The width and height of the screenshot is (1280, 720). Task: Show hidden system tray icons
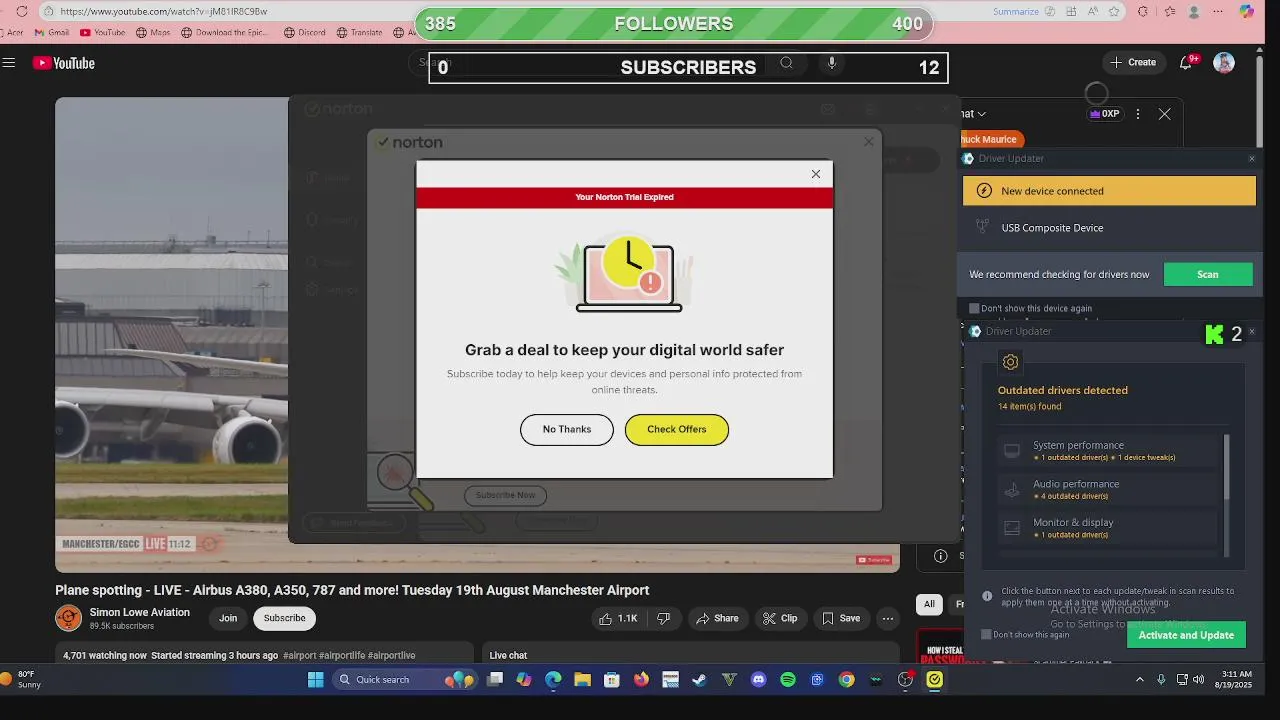point(1139,680)
